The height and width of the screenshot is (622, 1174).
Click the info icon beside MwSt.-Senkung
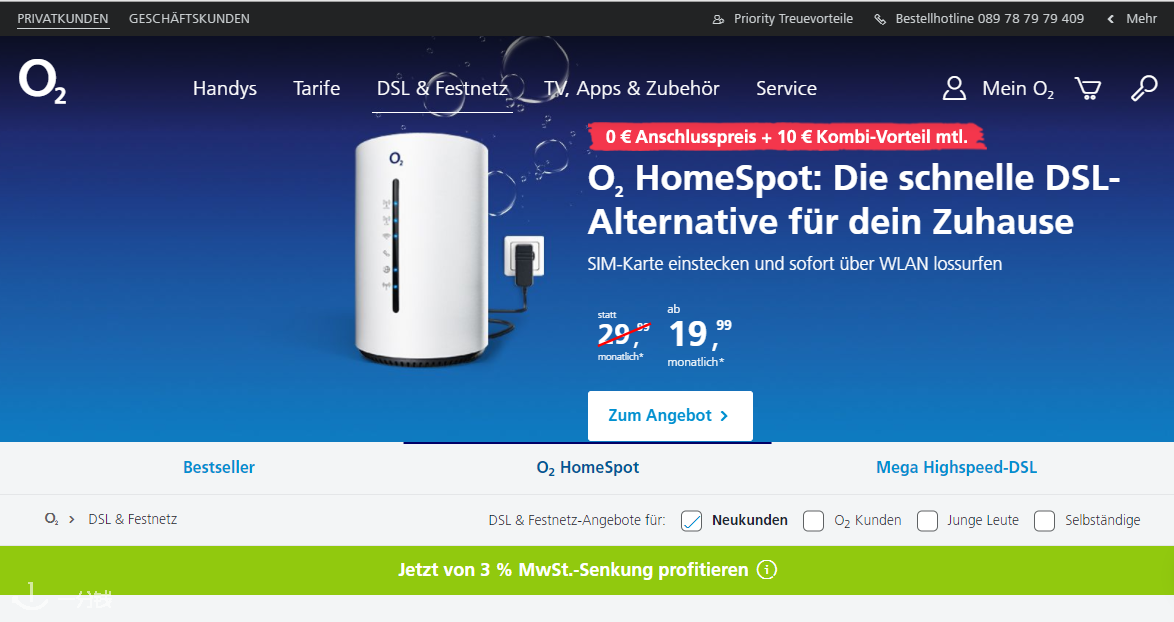click(767, 570)
